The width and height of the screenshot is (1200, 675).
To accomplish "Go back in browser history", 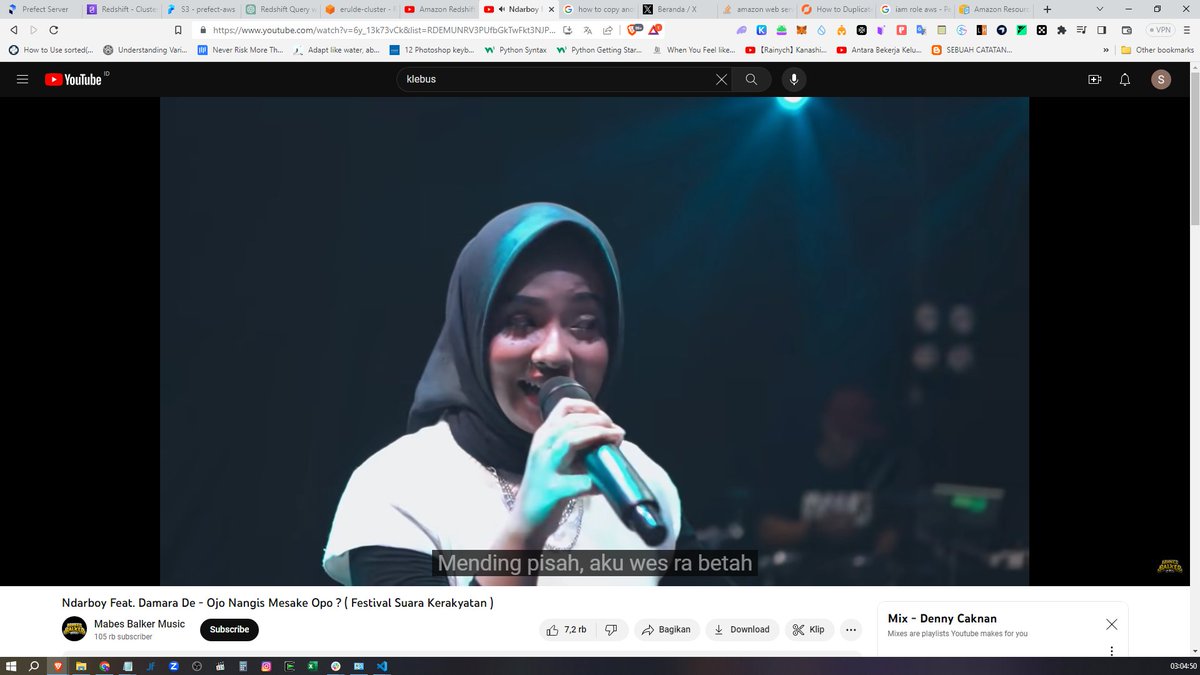I will pos(13,30).
